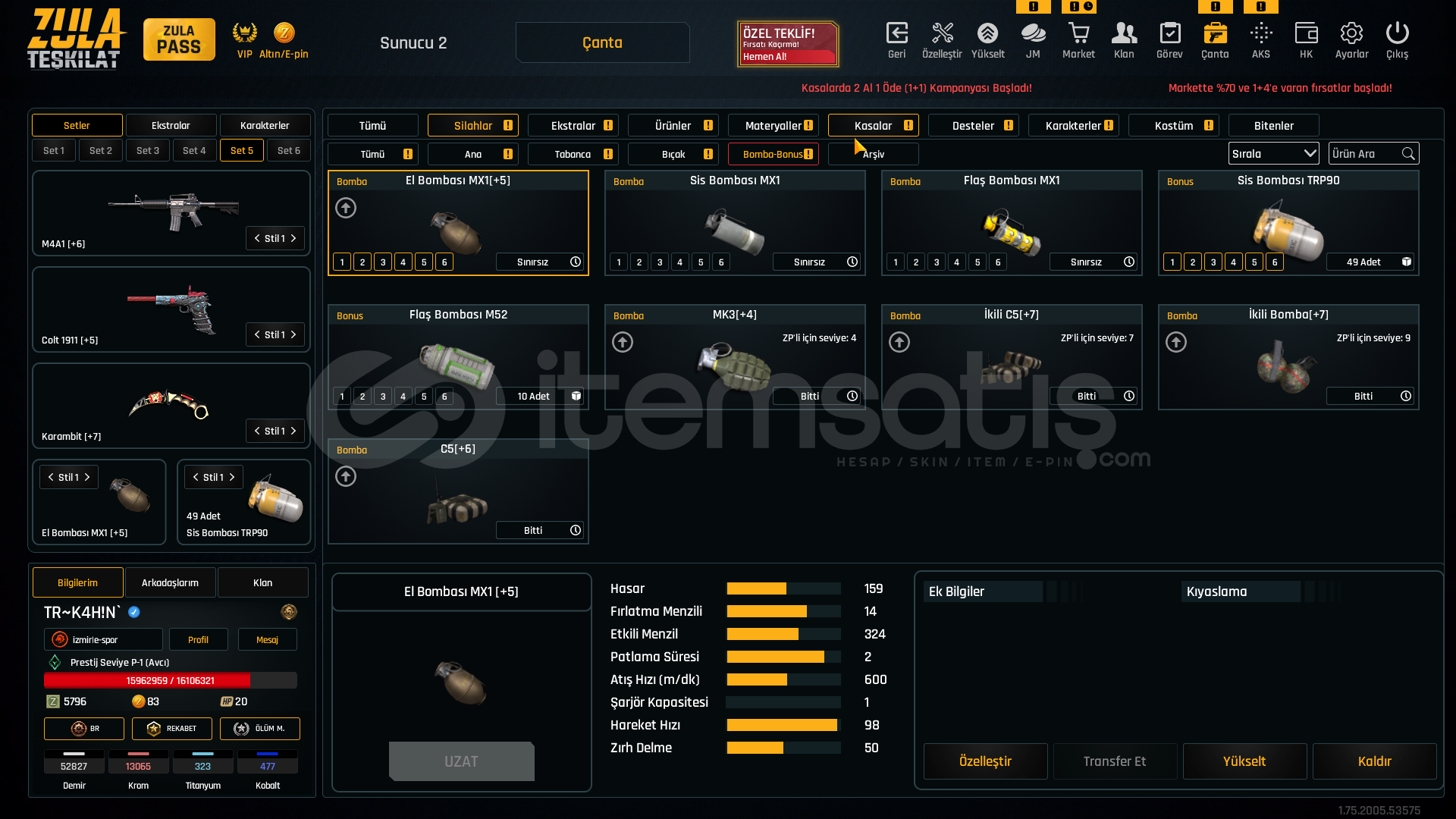
Task: Open the AKS icon
Action: point(1261,33)
